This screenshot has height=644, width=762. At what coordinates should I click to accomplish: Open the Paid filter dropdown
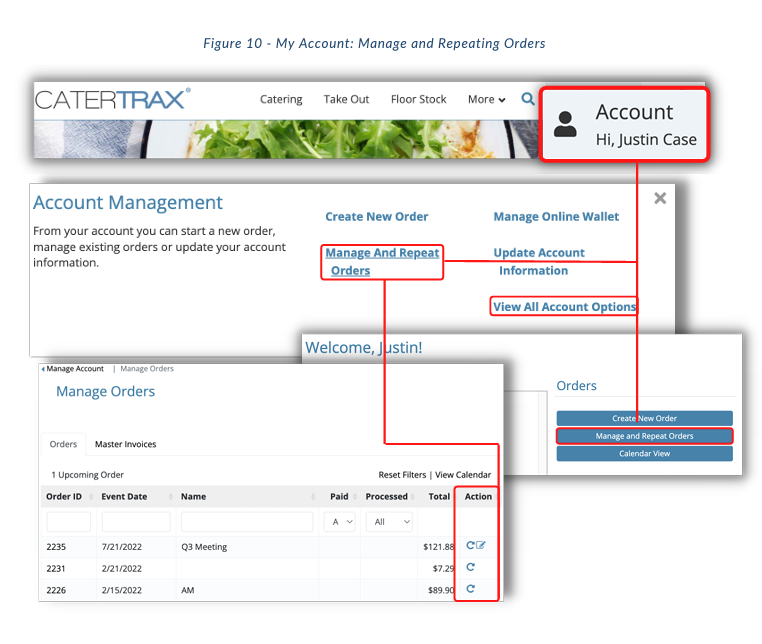pyautogui.click(x=340, y=522)
